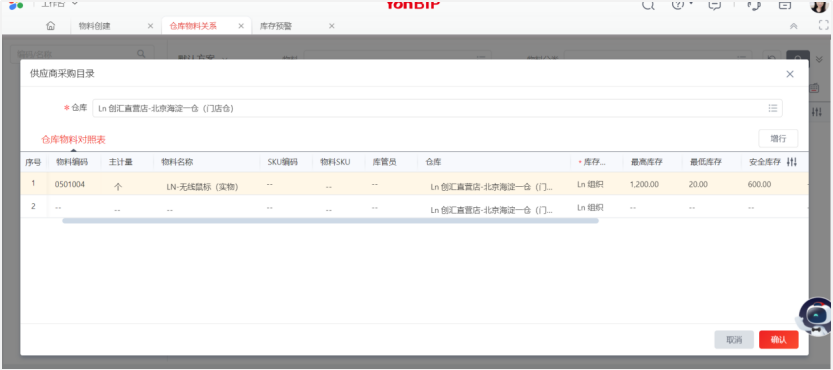Close the 仓库物料关系 tab
The height and width of the screenshot is (370, 833).
(x=241, y=26)
